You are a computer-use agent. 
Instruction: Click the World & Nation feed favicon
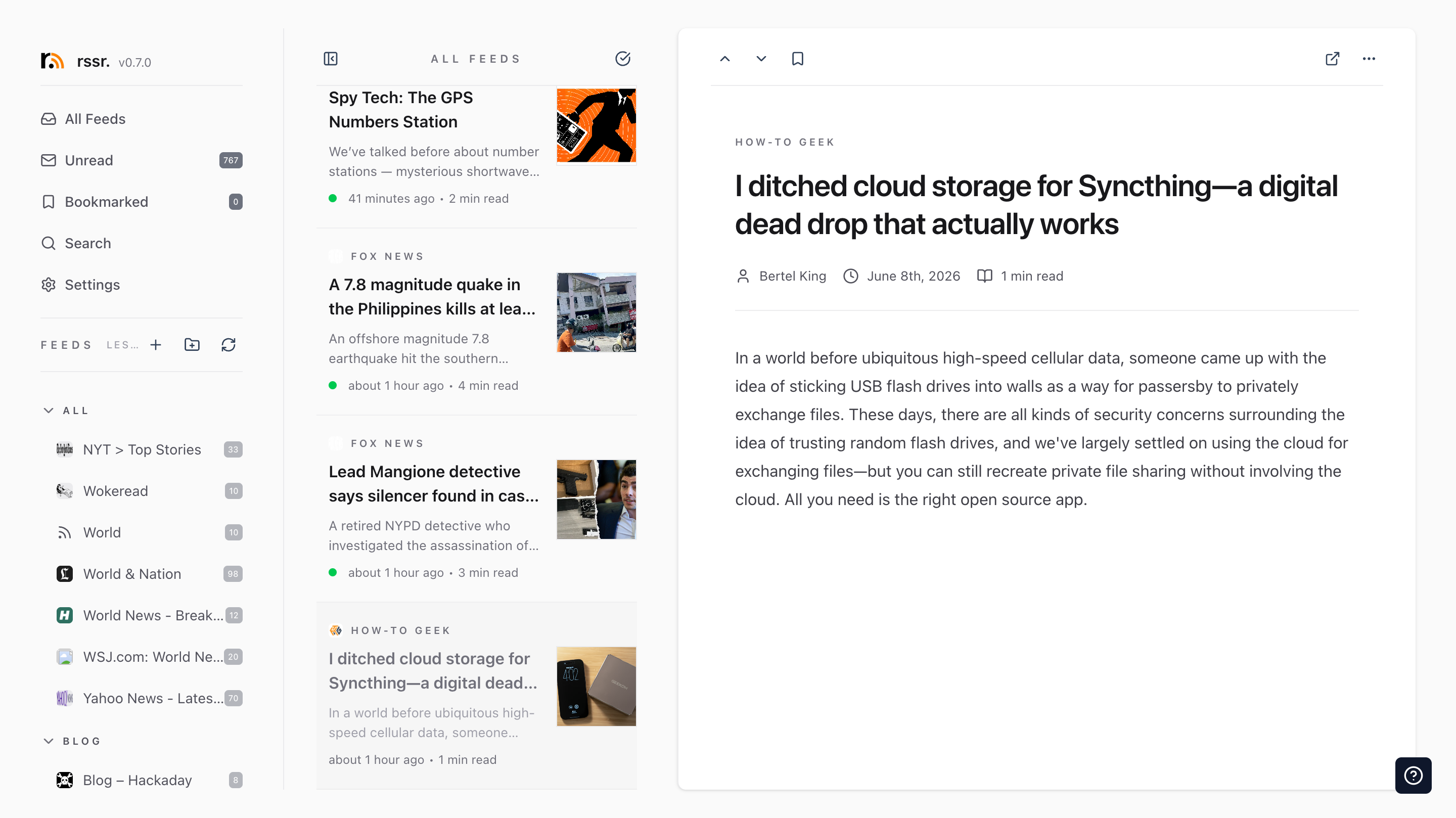click(64, 574)
